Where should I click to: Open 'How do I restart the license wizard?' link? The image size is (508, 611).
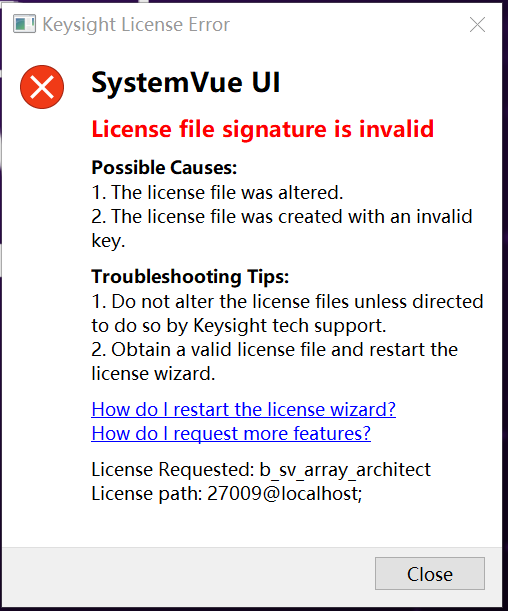point(243,409)
